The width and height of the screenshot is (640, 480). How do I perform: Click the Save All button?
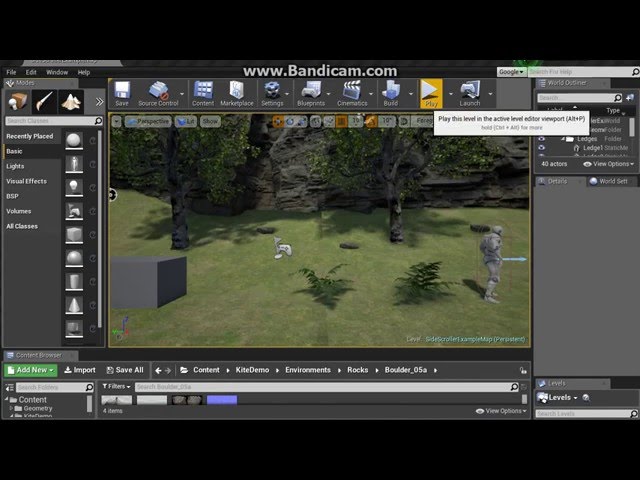[x=125, y=370]
